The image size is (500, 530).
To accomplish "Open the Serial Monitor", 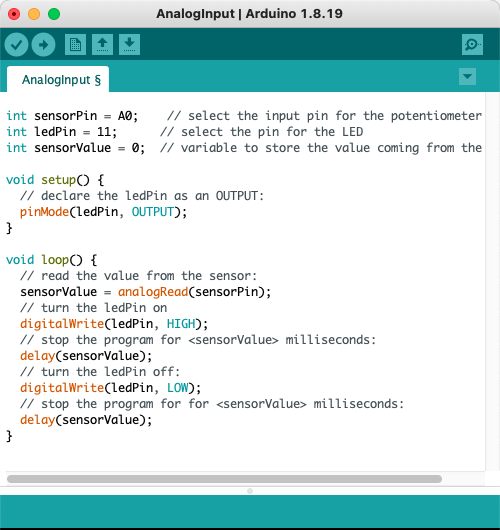I will 472,45.
